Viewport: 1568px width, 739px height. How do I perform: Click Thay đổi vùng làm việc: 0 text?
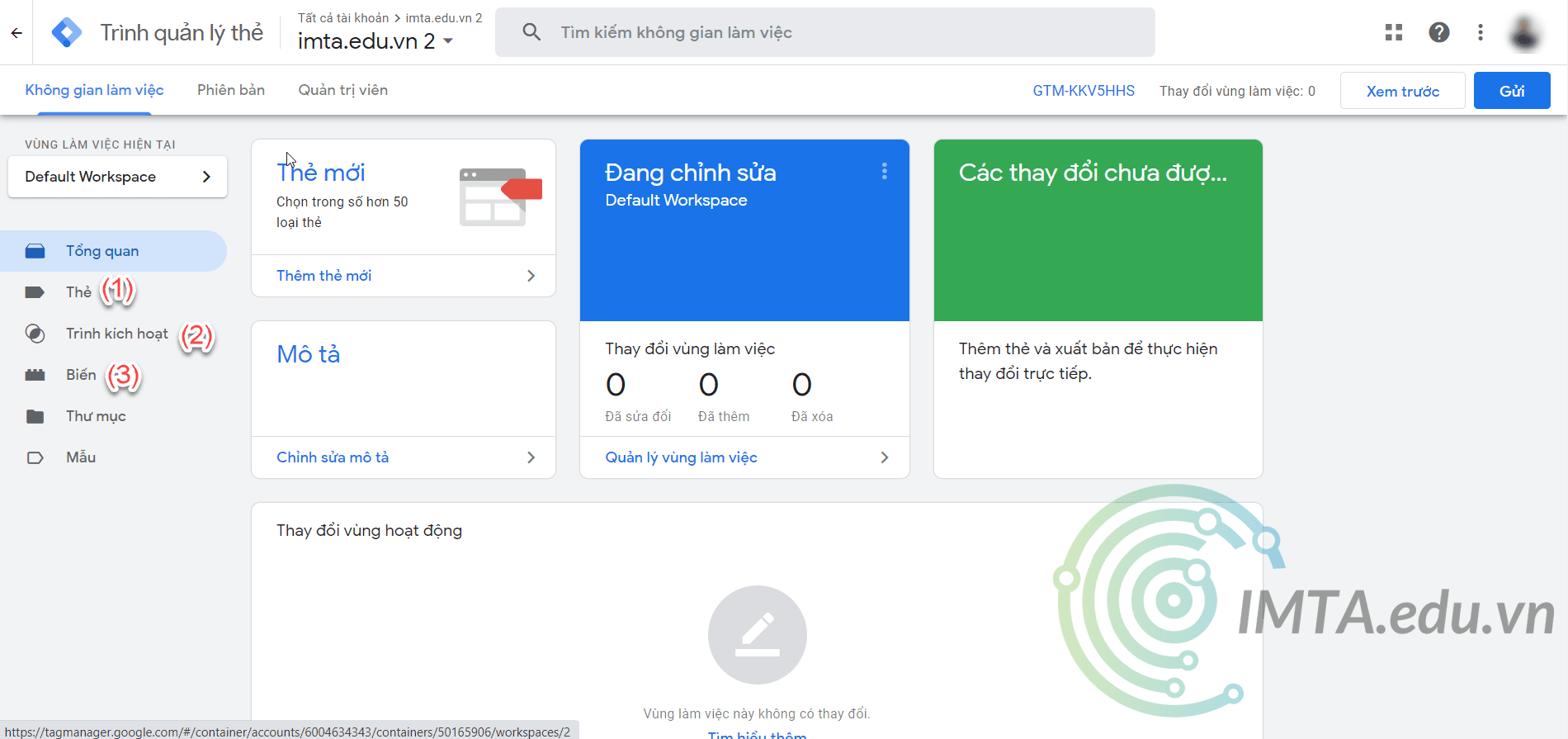[x=1237, y=91]
